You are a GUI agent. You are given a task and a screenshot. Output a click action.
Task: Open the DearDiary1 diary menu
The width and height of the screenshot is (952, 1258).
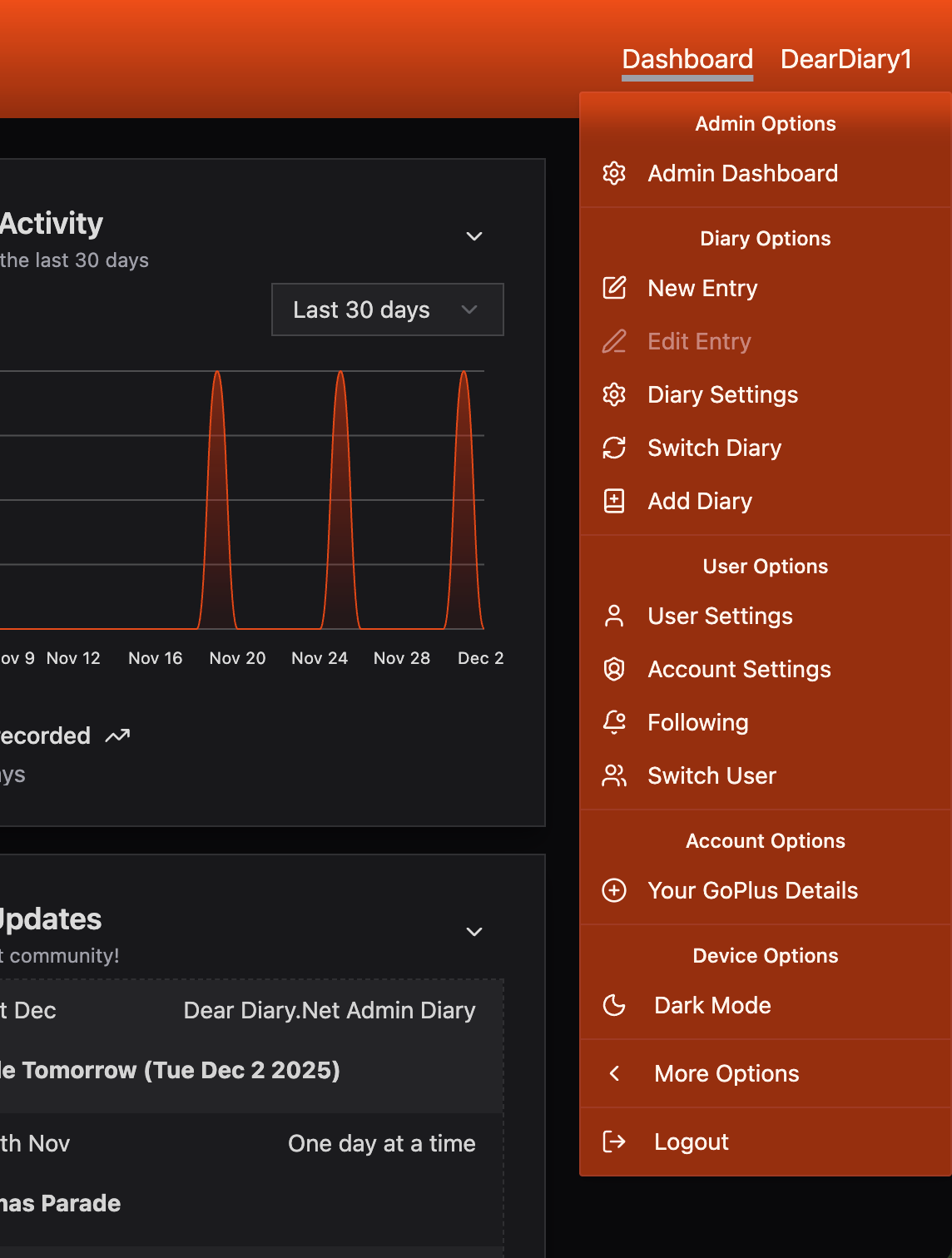point(845,59)
